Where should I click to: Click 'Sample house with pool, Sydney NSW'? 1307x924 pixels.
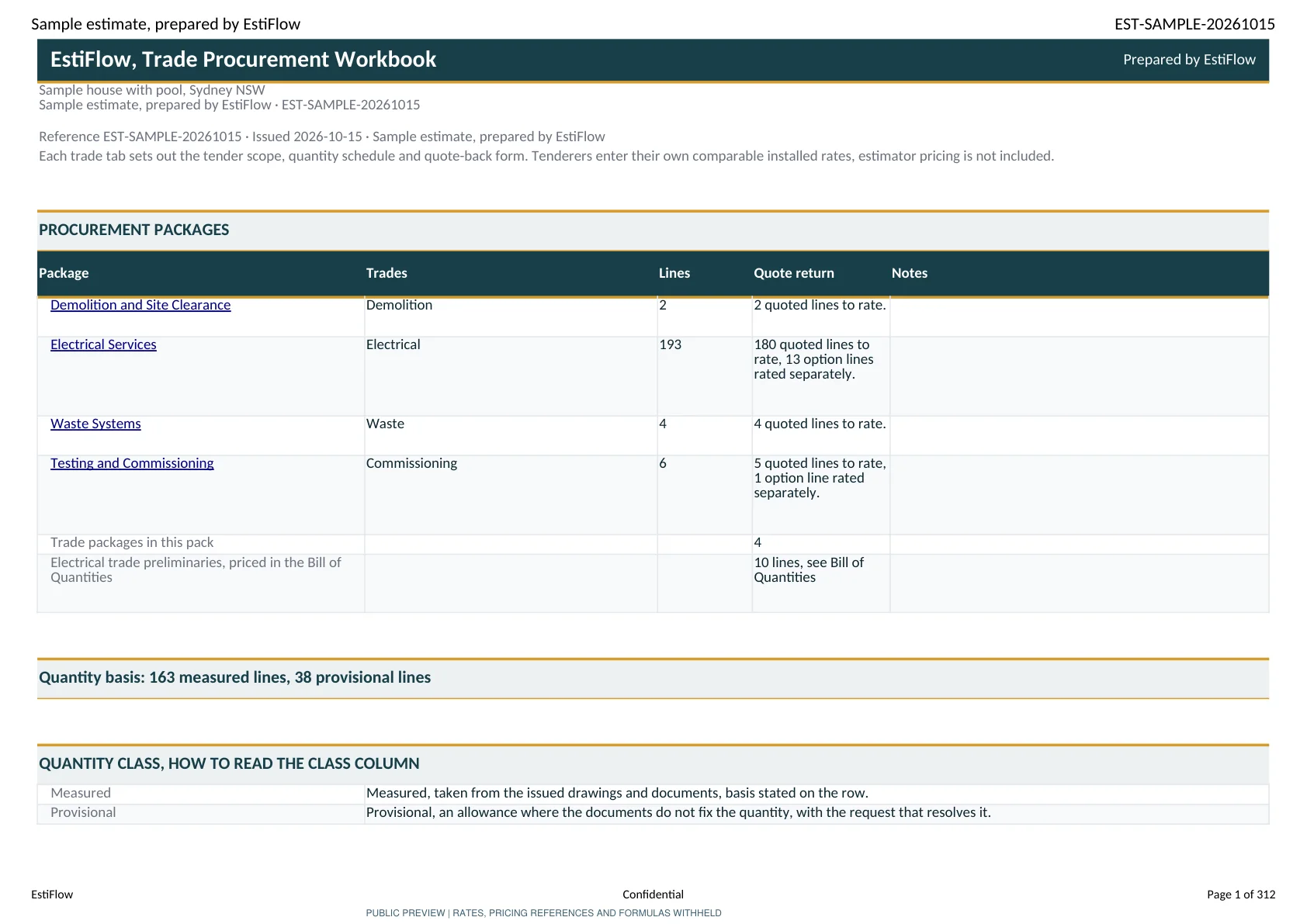[152, 90]
